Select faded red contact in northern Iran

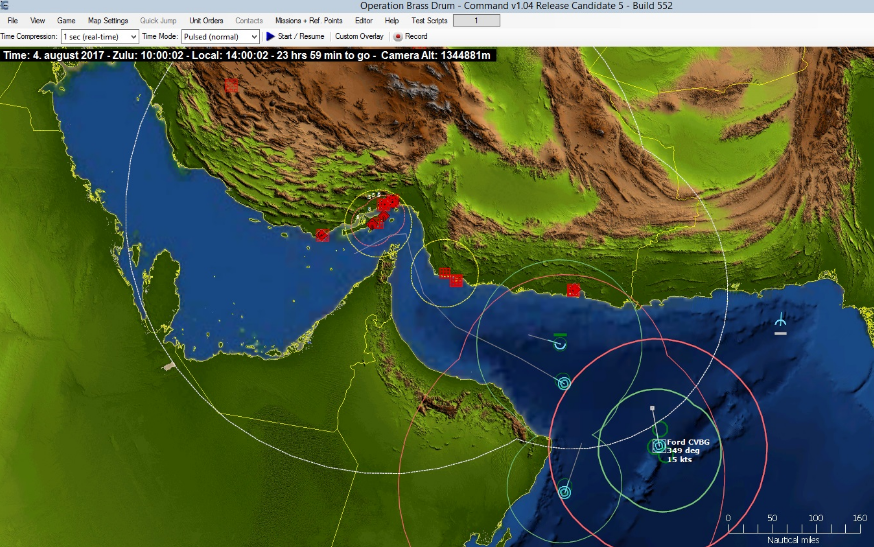coord(232,85)
